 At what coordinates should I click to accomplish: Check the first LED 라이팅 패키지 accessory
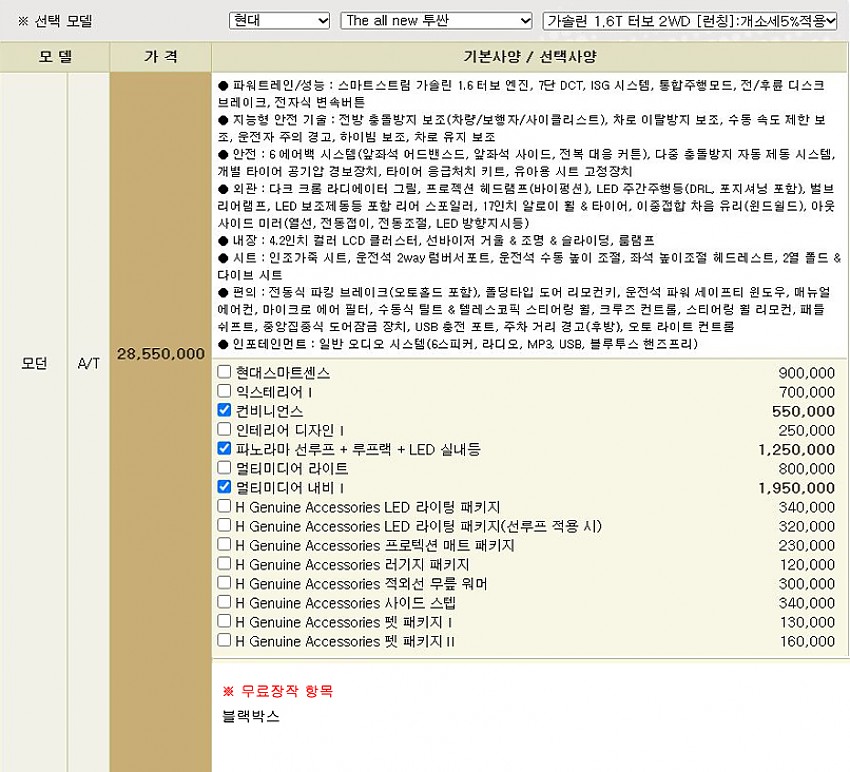[x=224, y=507]
